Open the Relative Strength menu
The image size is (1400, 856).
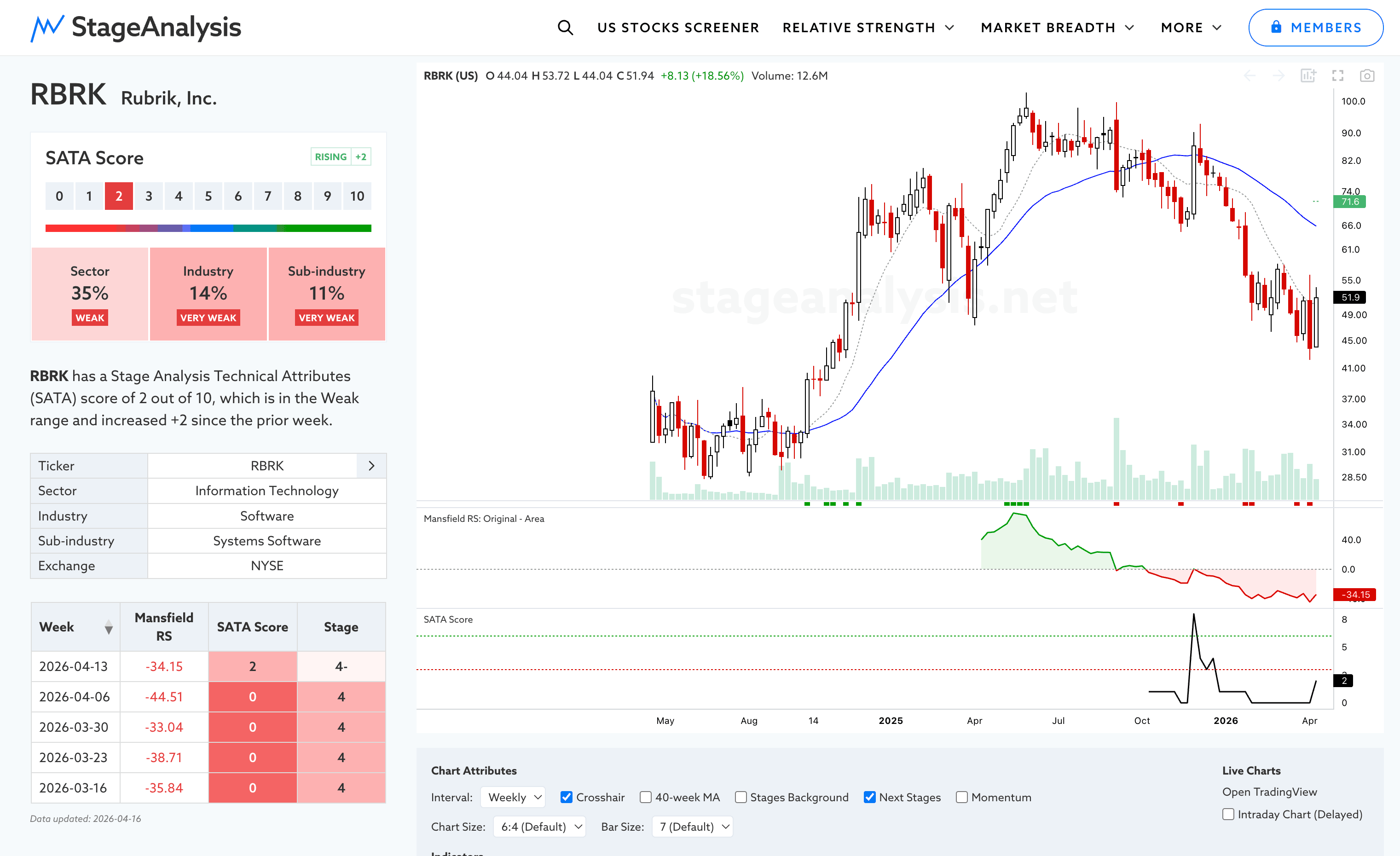tap(868, 27)
